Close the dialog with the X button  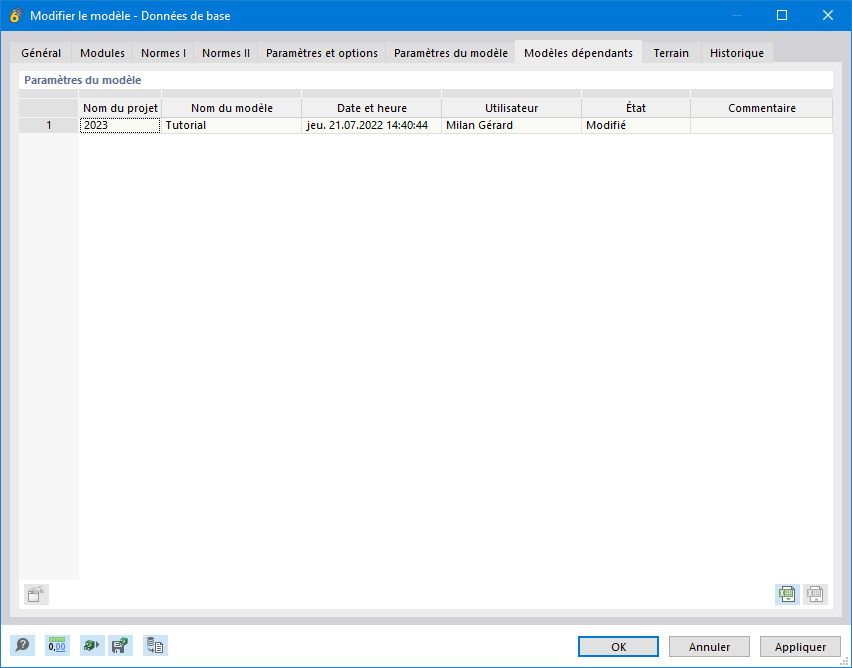click(828, 15)
